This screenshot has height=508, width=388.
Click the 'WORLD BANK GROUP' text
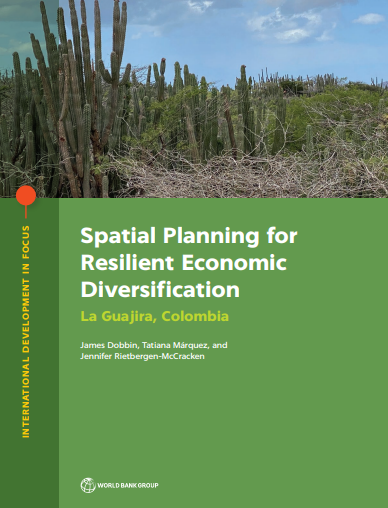[128, 486]
